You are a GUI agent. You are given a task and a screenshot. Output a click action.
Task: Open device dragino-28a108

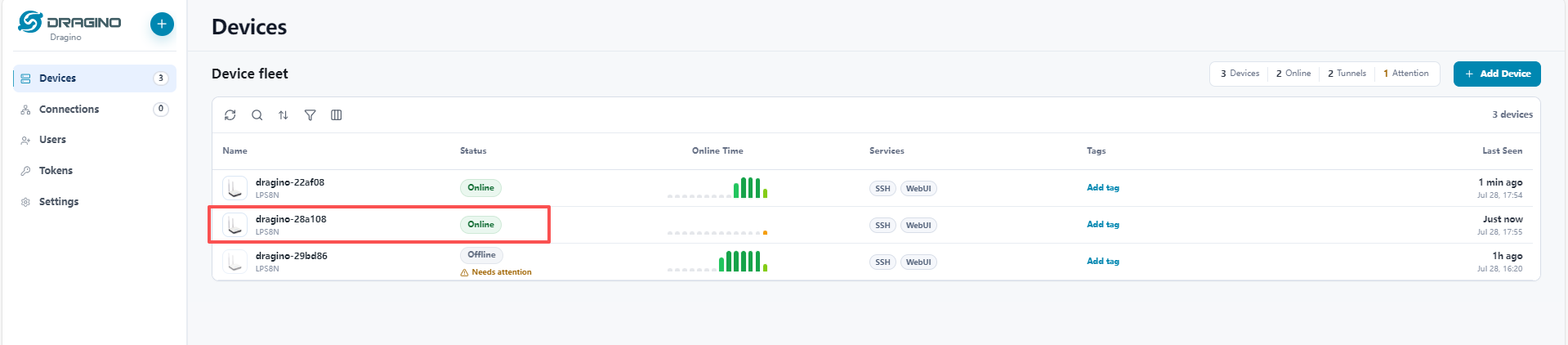pyautogui.click(x=291, y=219)
